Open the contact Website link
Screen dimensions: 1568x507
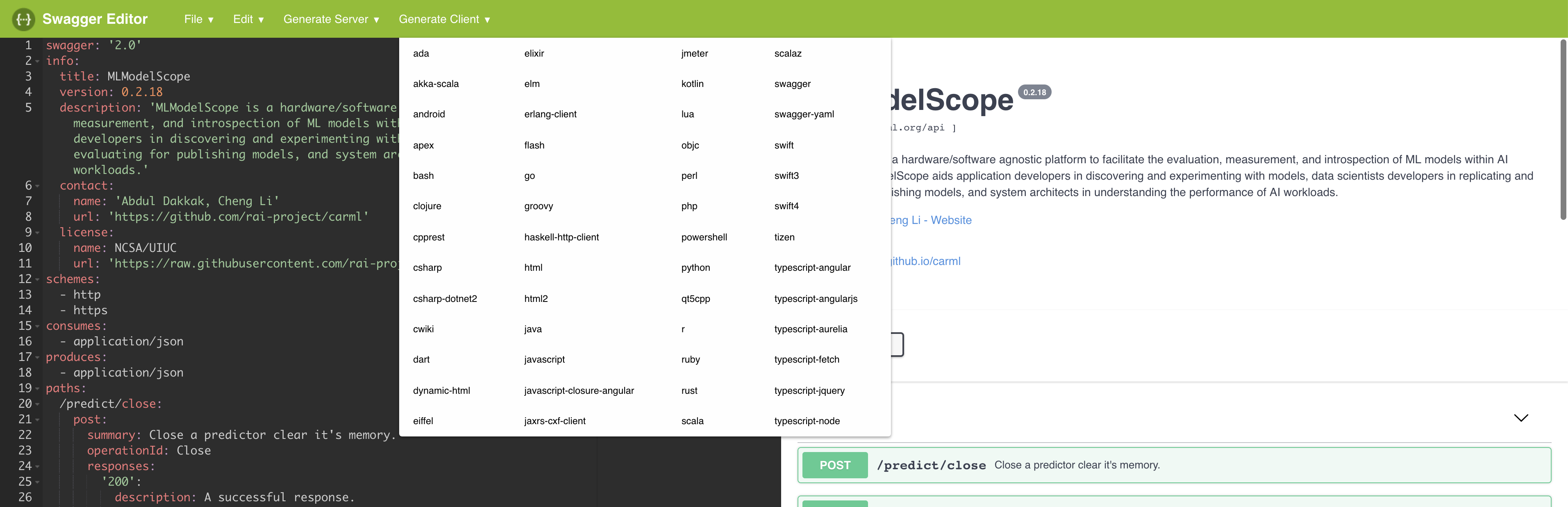click(931, 221)
